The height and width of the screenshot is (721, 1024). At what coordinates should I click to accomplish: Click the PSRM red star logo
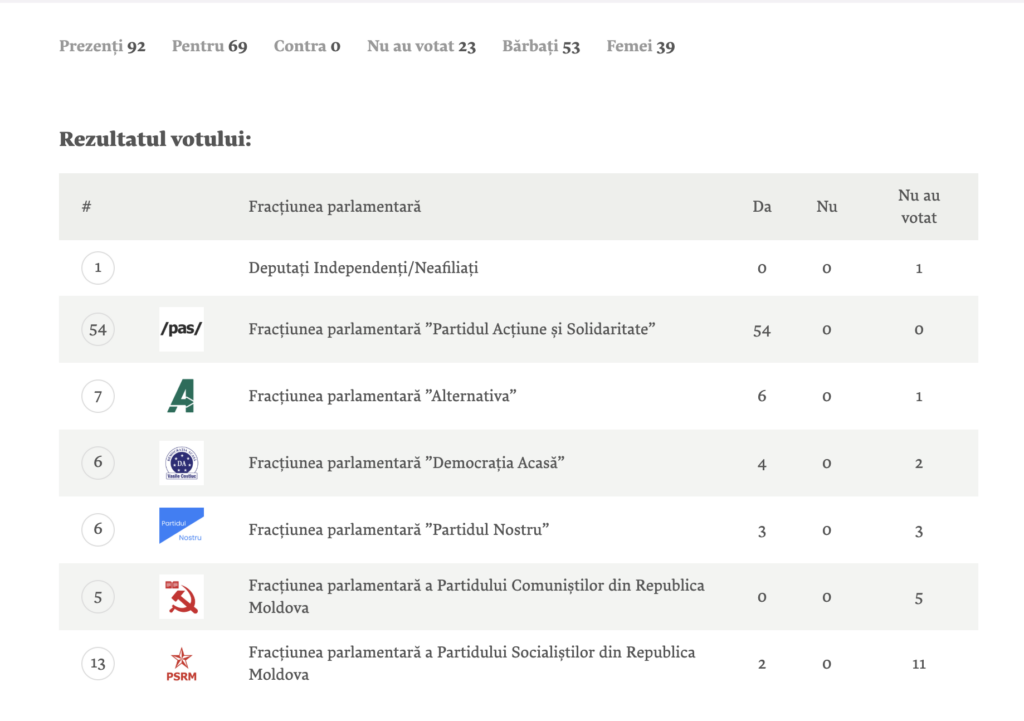click(x=181, y=663)
